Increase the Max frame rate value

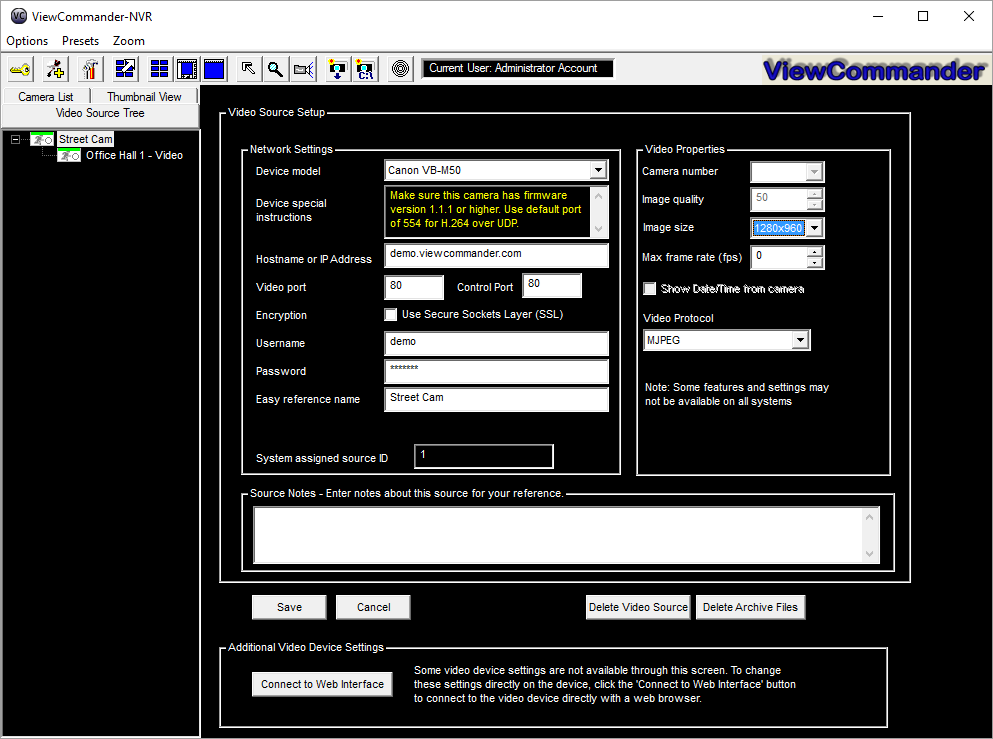tap(815, 252)
